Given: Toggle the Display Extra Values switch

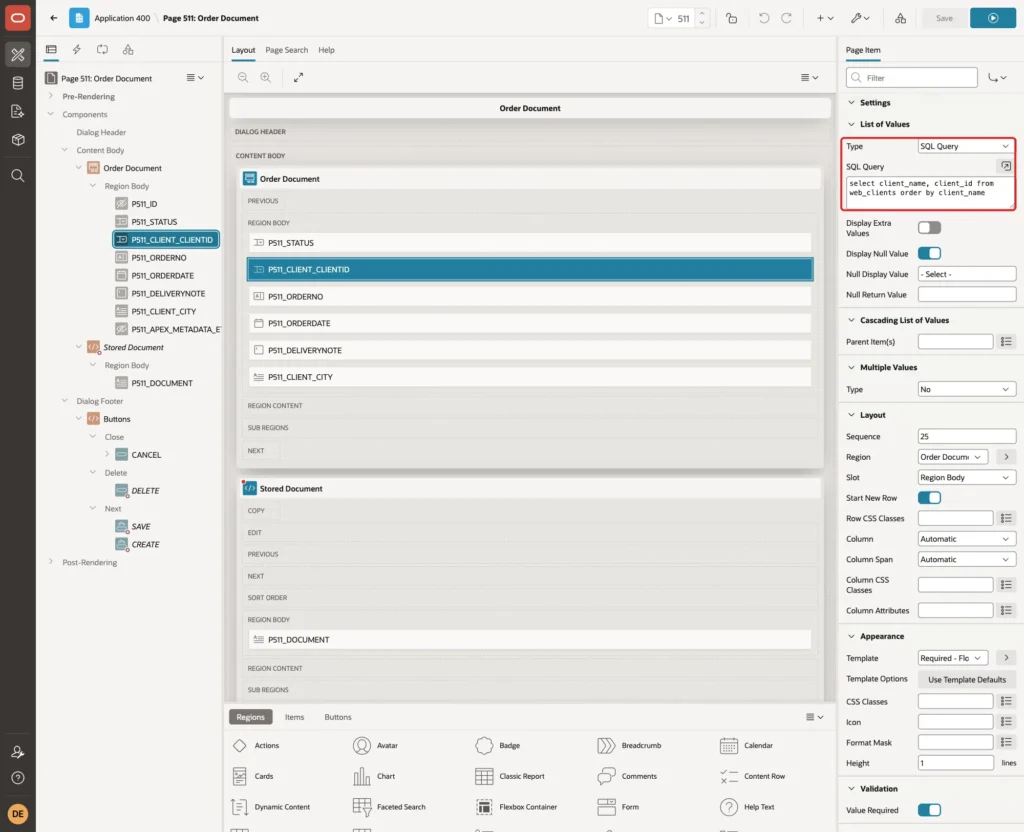Looking at the screenshot, I should (929, 227).
